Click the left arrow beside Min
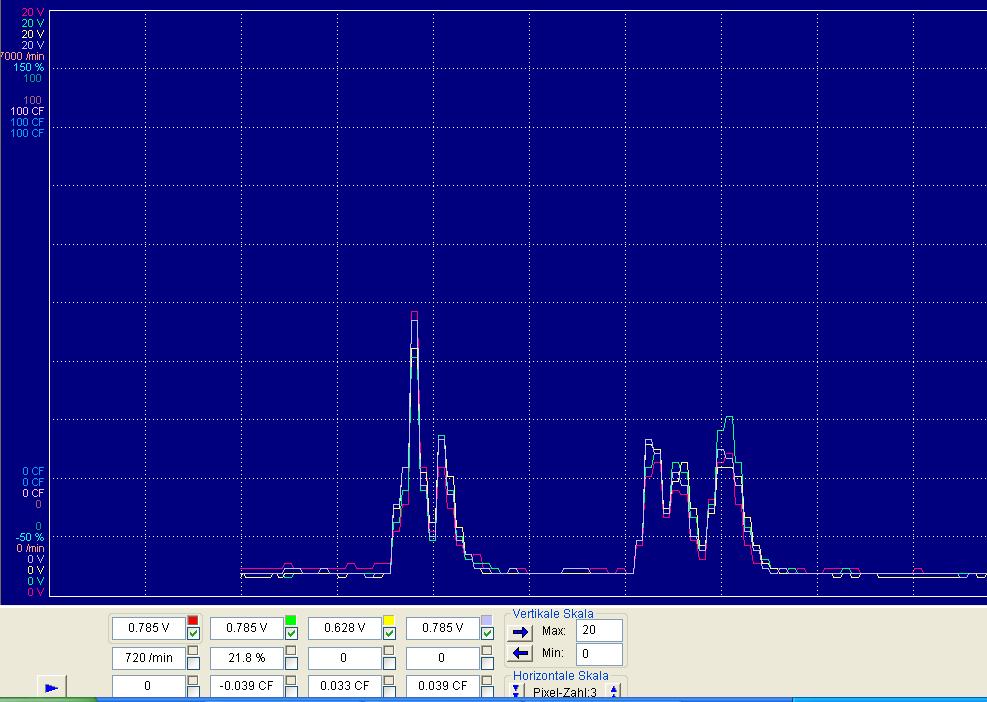987x702 pixels. click(520, 654)
